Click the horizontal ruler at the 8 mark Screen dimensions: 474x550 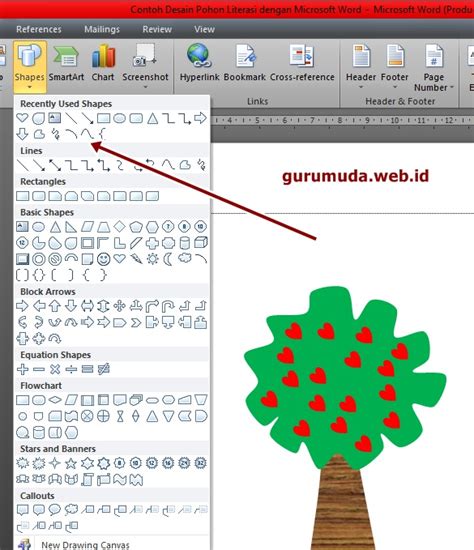(x=339, y=120)
